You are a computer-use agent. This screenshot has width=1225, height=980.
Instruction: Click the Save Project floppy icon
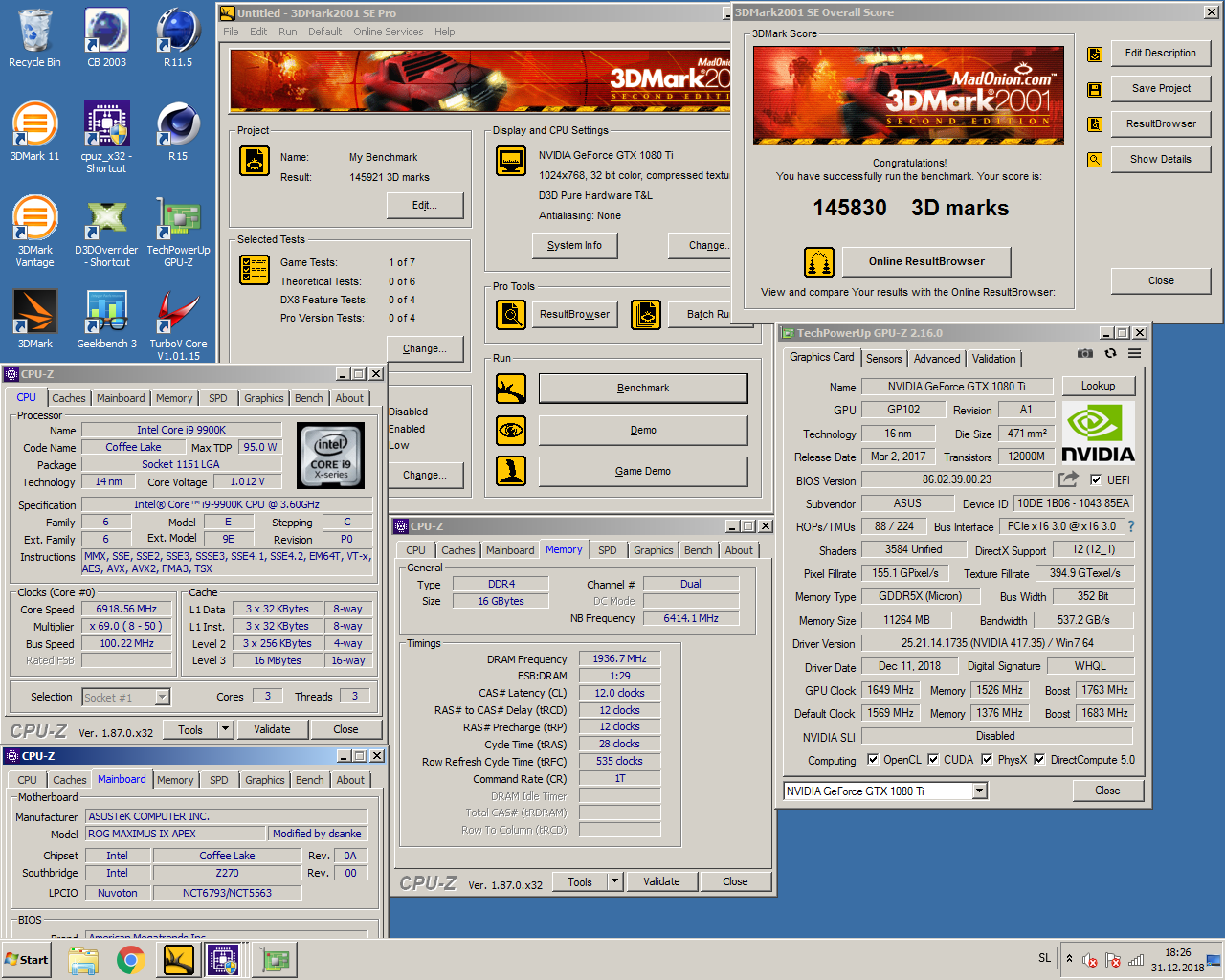pyautogui.click(x=1095, y=90)
